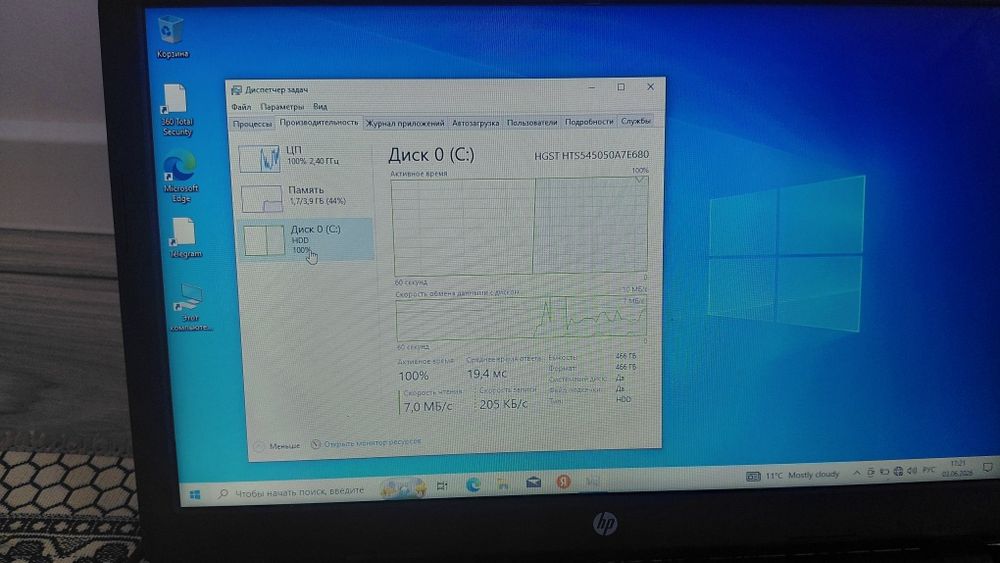Open the Telegram desktop shortcut

[x=184, y=237]
